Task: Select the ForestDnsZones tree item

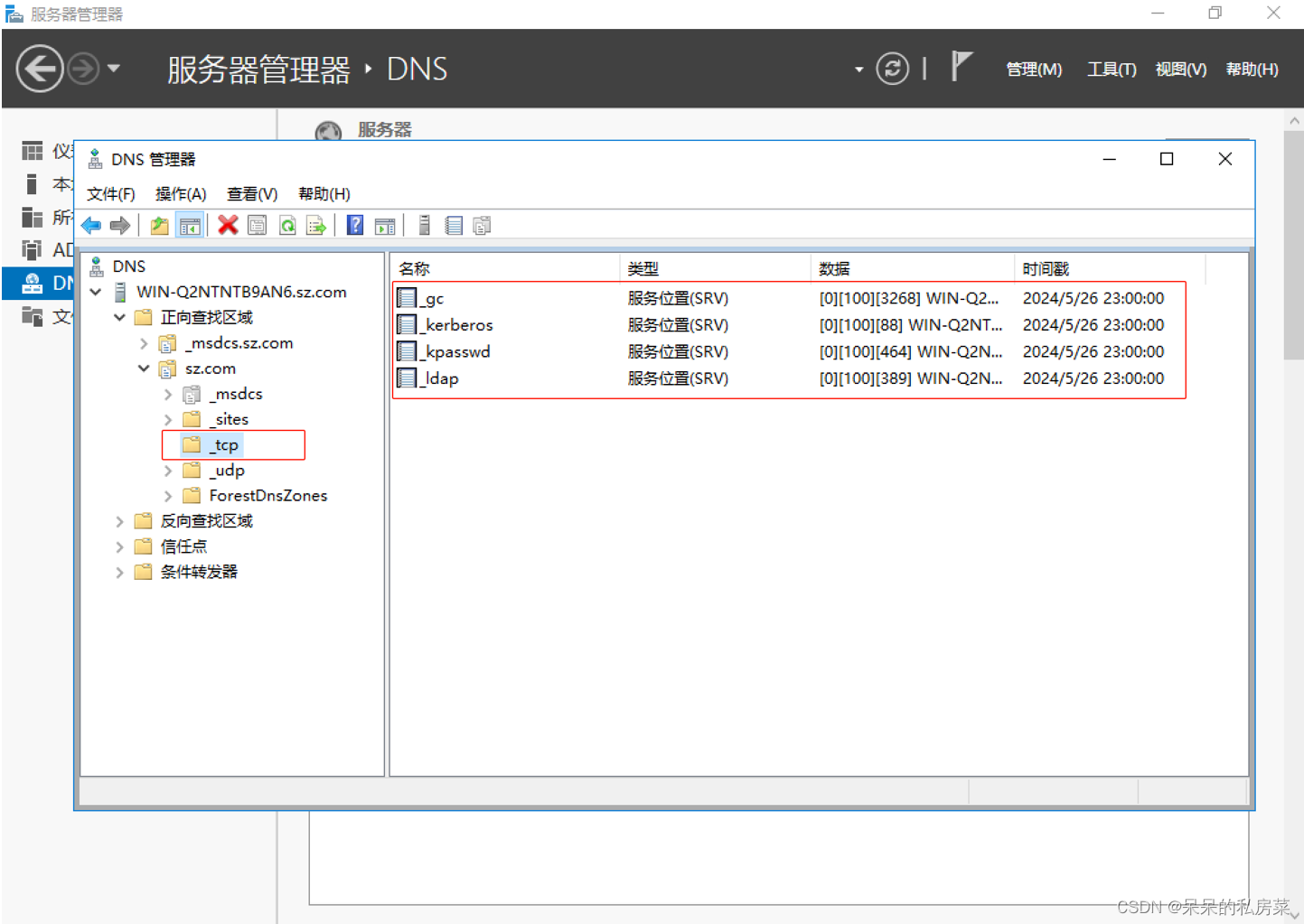Action: tap(256, 496)
